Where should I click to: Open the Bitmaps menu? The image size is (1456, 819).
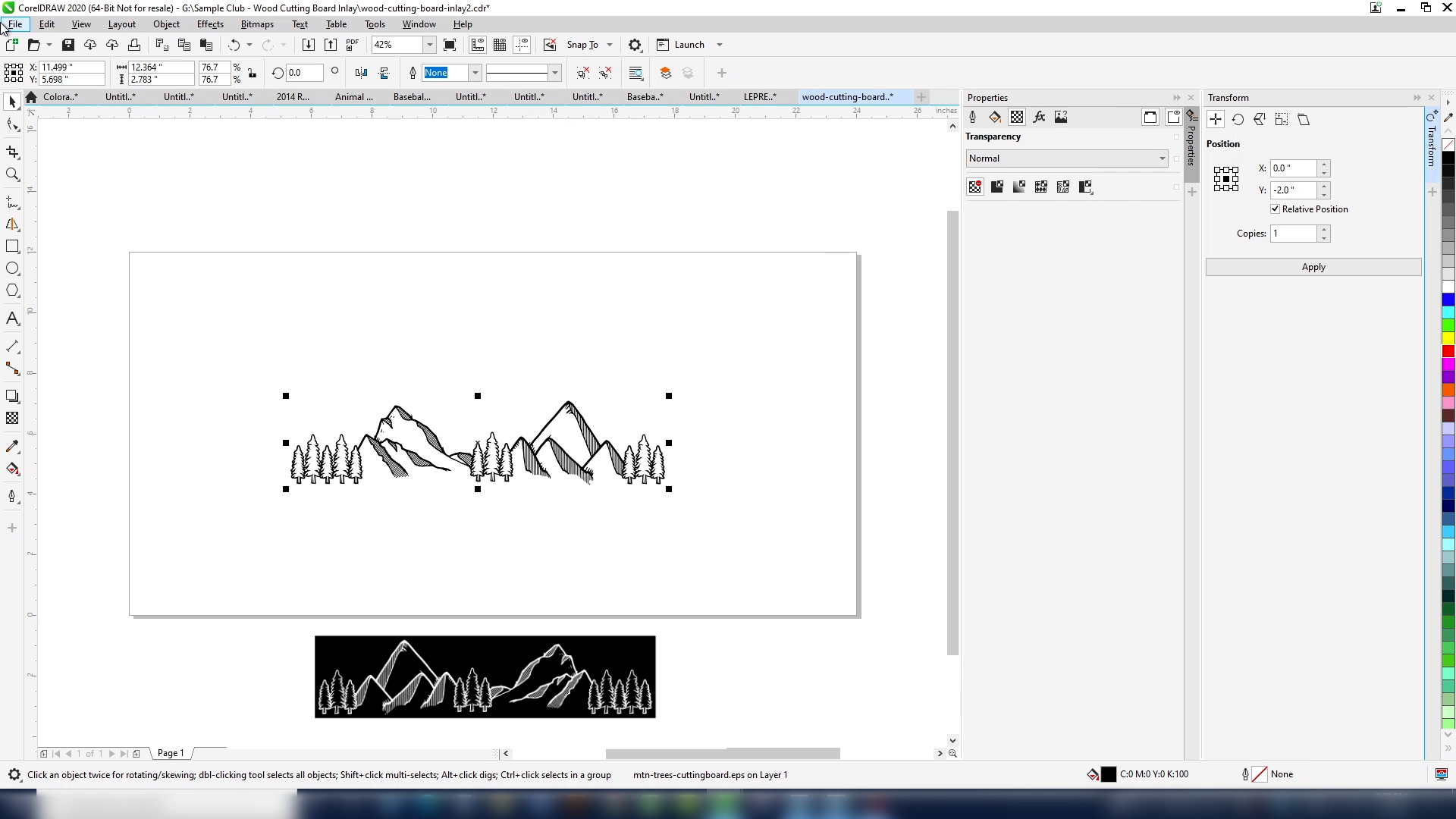point(257,24)
